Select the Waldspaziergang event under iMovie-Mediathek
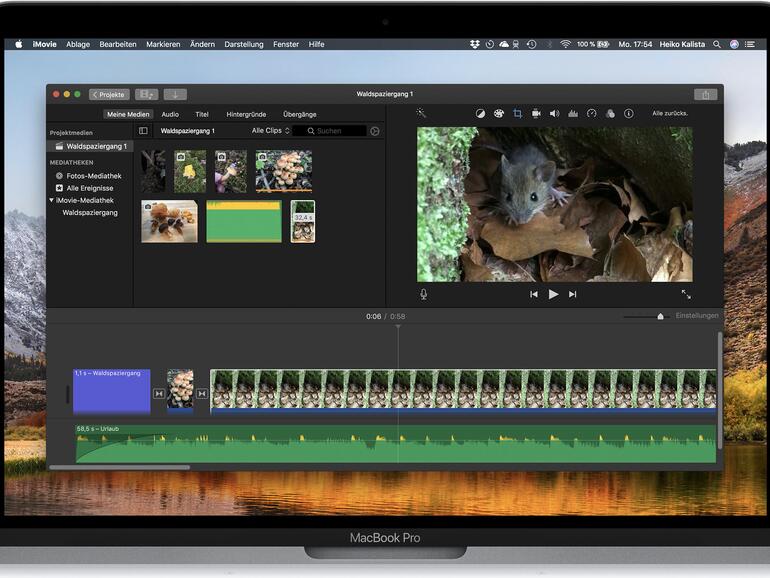The height and width of the screenshot is (578, 770). tap(90, 213)
